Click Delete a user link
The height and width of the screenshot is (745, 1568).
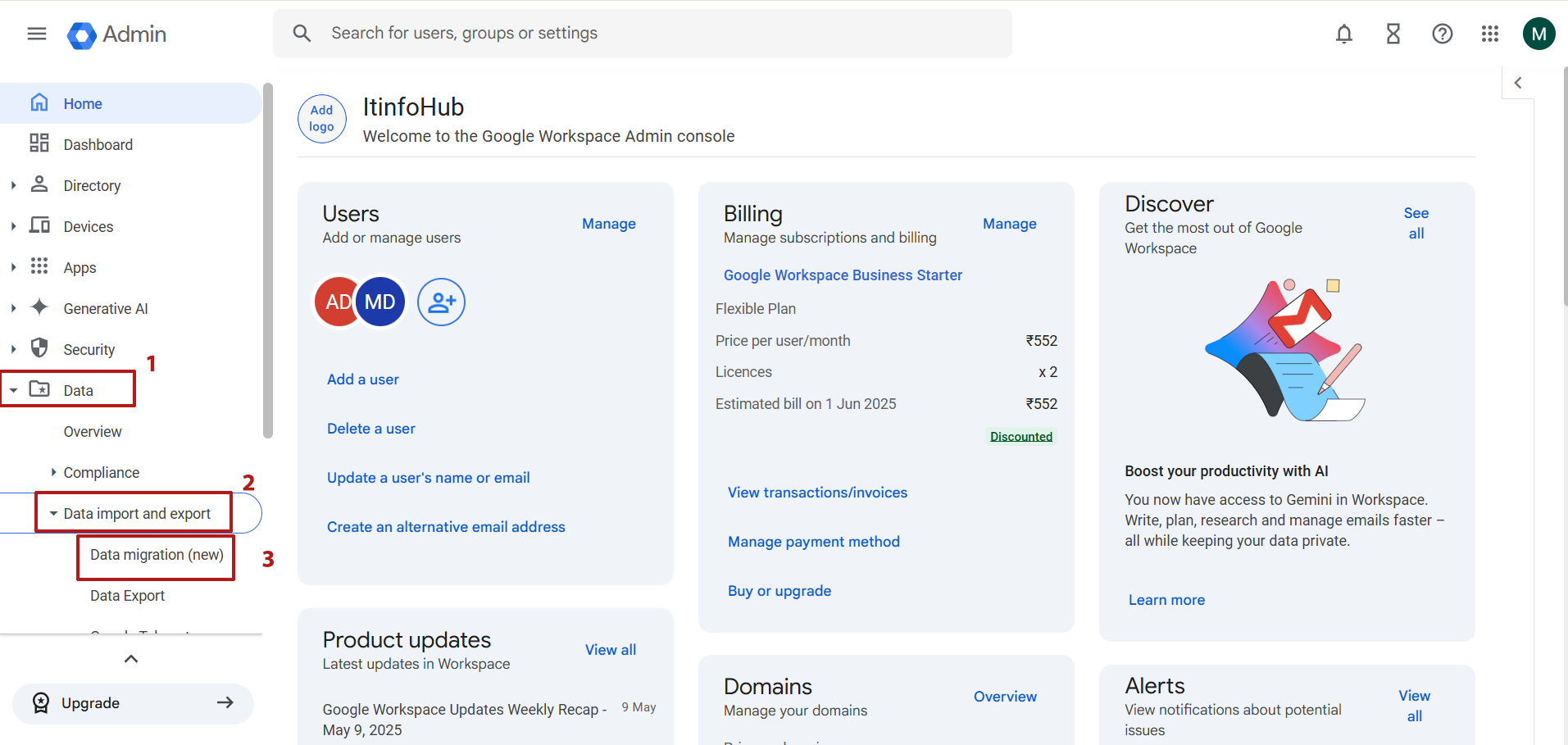(371, 429)
